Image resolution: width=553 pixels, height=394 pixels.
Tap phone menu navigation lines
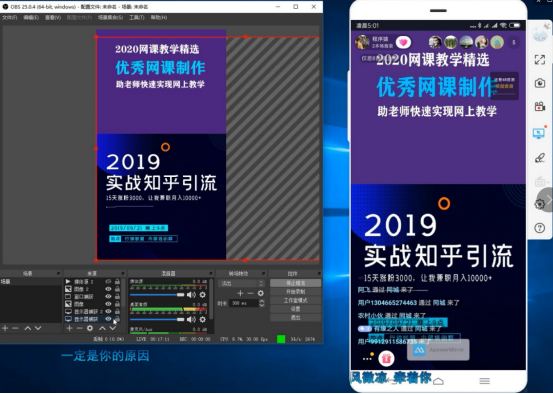[x=485, y=381]
